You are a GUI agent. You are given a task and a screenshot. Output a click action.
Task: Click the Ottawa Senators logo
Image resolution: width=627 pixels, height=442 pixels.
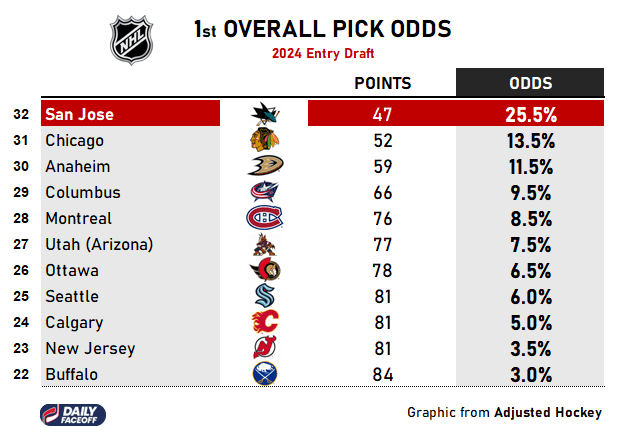coord(264,270)
